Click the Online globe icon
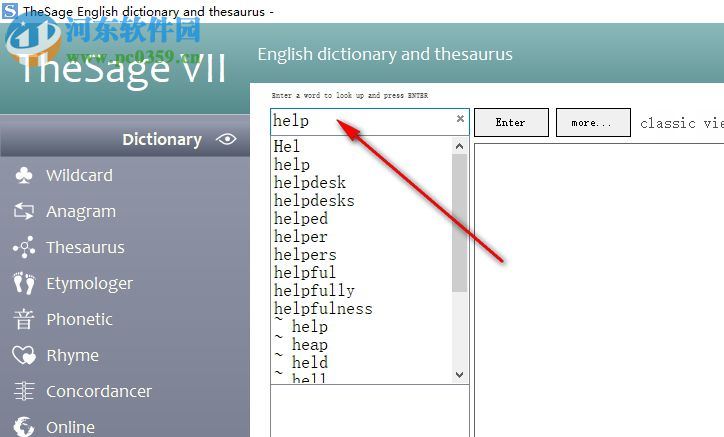 [x=24, y=427]
